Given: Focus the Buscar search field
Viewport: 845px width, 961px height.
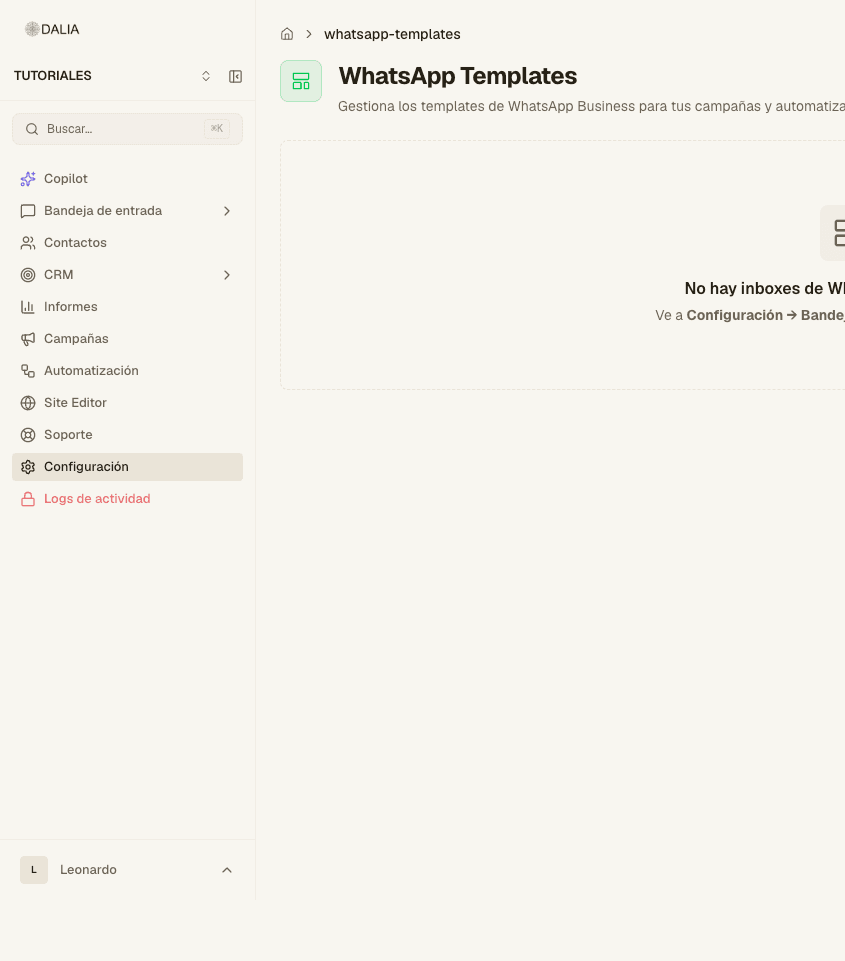Looking at the screenshot, I should coord(127,129).
